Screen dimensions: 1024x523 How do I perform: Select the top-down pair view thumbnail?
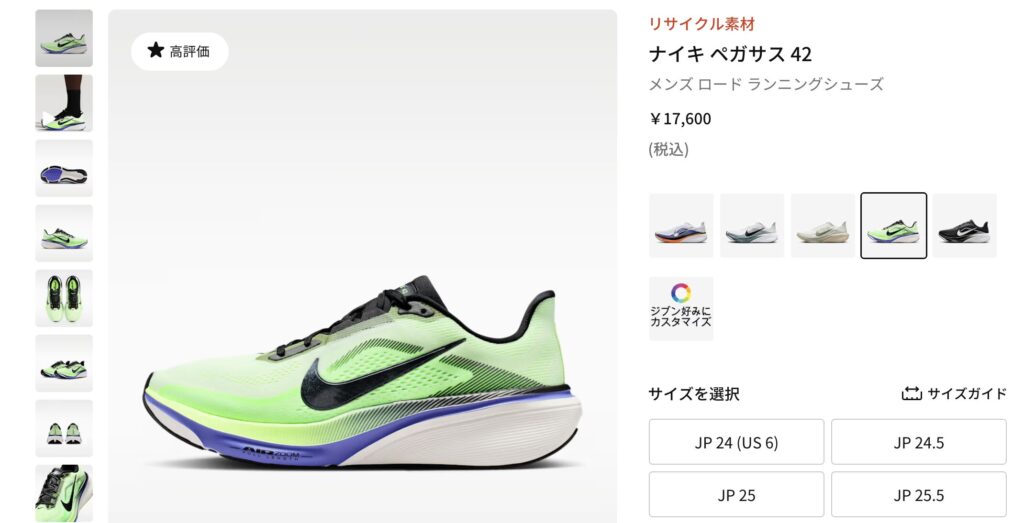tap(64, 298)
